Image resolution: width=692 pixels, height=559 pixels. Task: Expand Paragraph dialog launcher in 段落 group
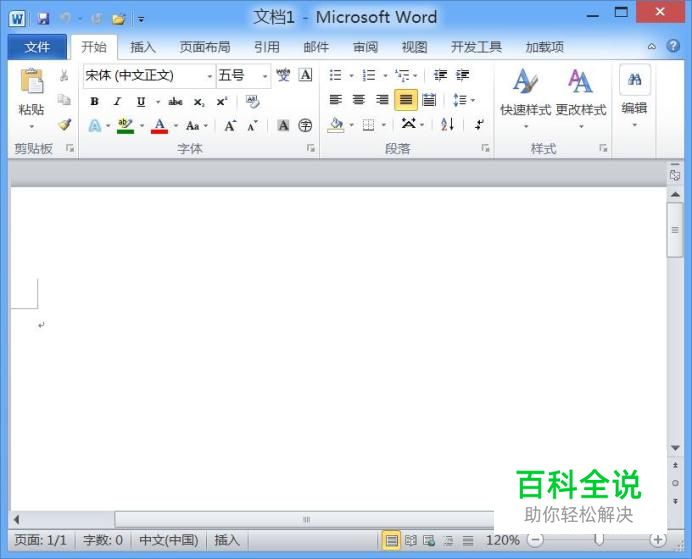[485, 148]
